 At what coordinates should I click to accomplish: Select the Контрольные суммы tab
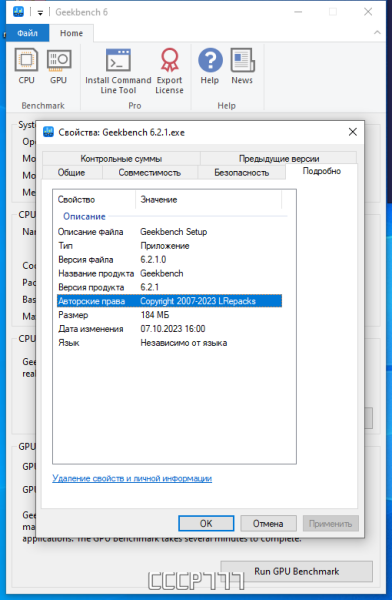[x=121, y=158]
